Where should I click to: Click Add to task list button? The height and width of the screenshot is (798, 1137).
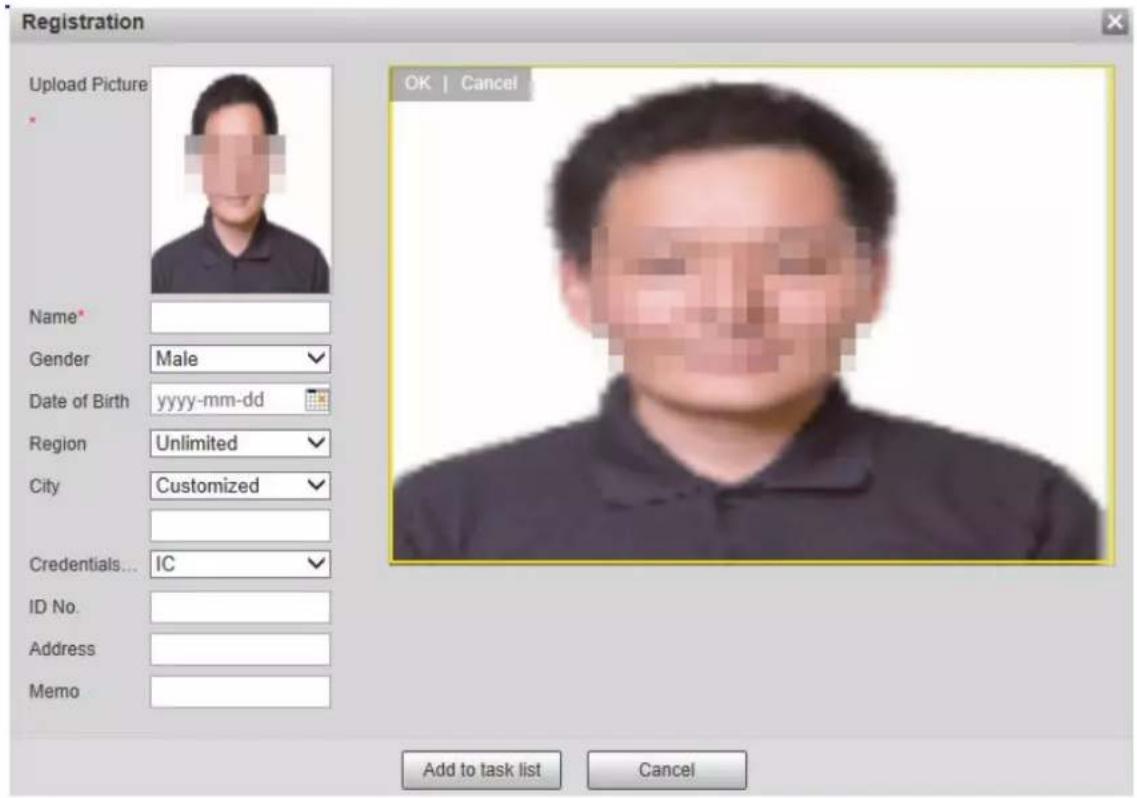[481, 770]
